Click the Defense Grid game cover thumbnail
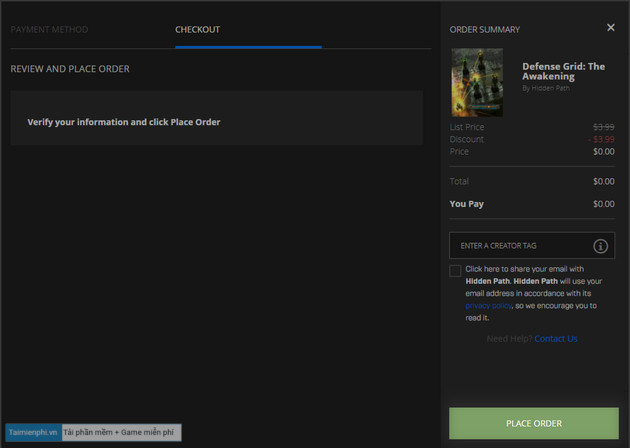The height and width of the screenshot is (448, 630). (x=477, y=82)
